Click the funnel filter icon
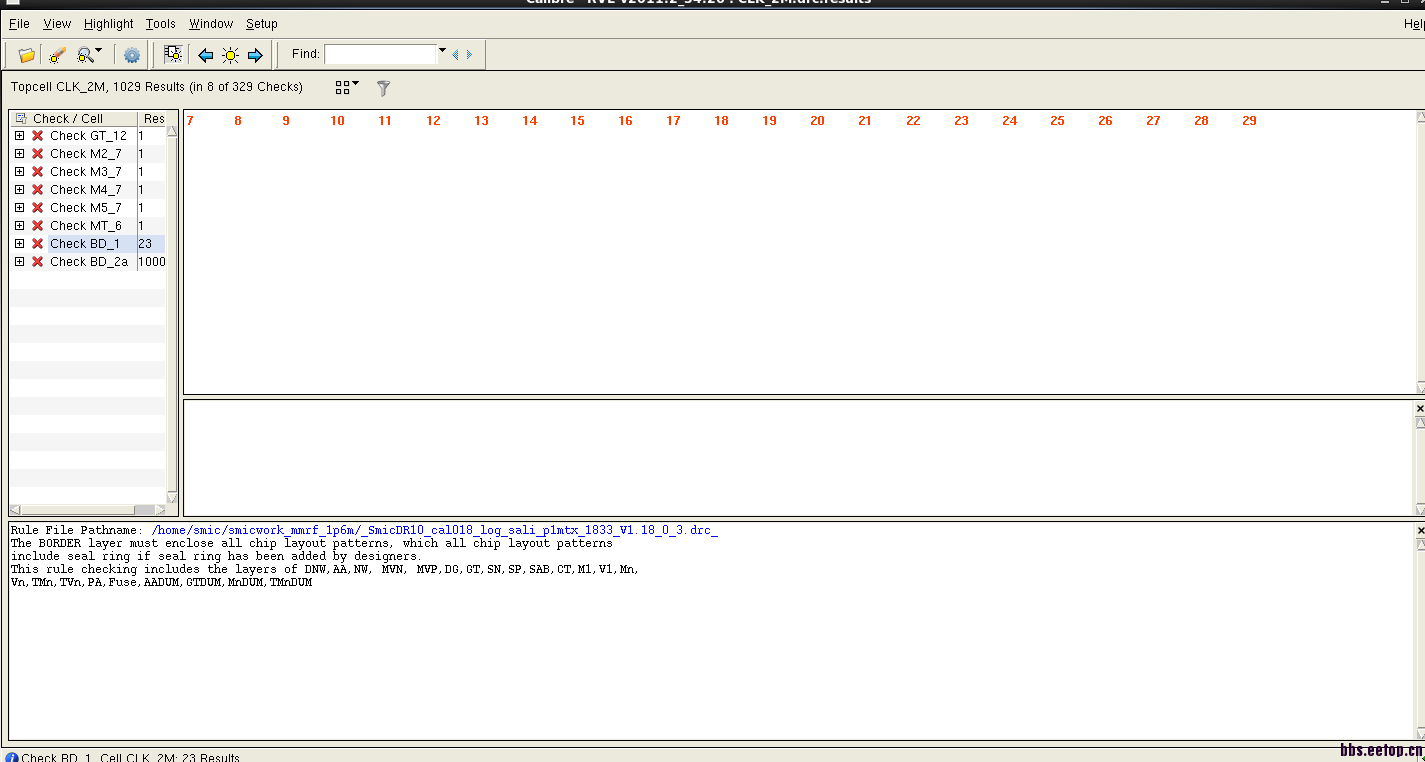1425x762 pixels. click(x=383, y=88)
